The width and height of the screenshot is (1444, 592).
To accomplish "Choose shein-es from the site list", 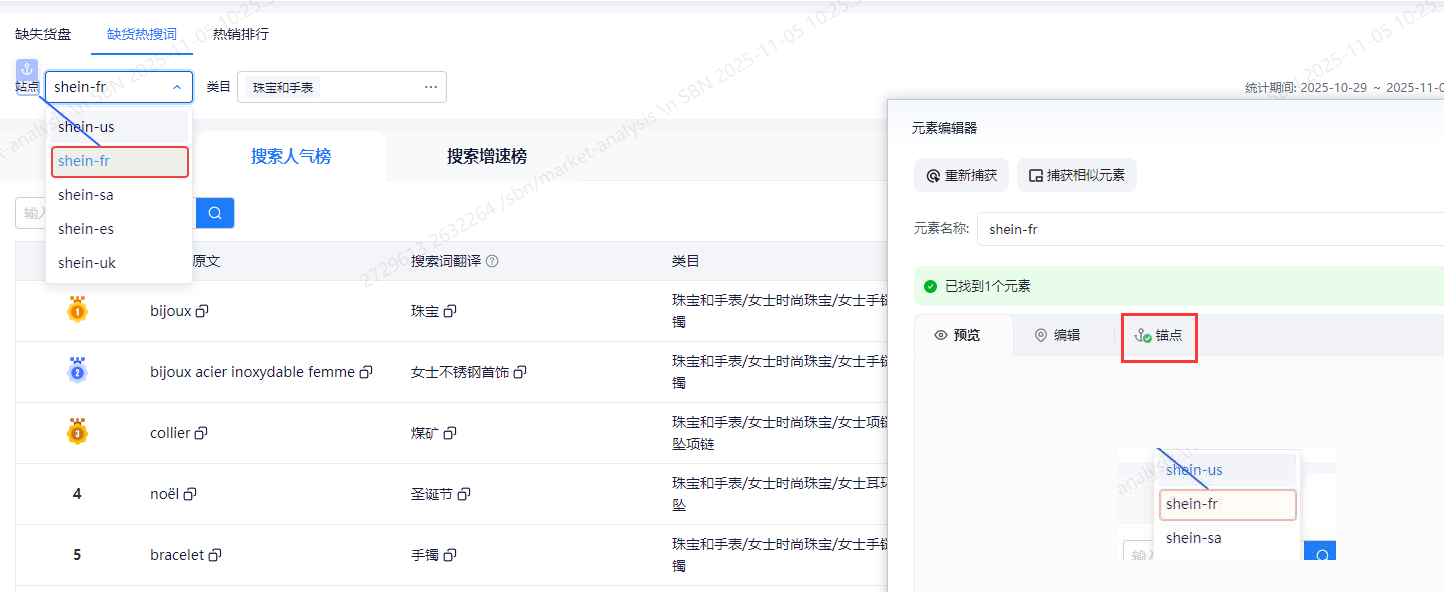I will click(119, 229).
